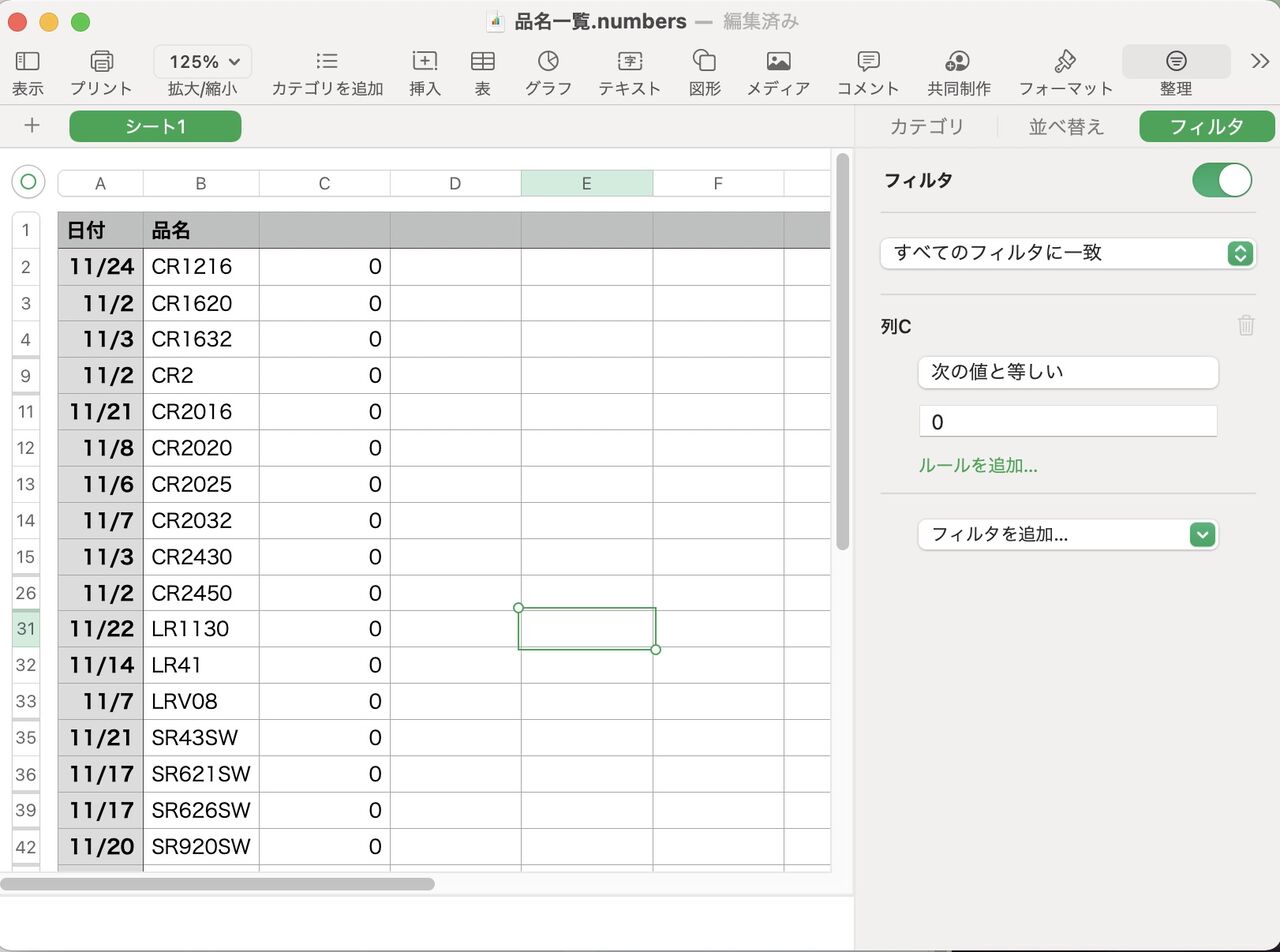The image size is (1280, 952).
Task: Click the メディア media icon
Action: point(778,62)
